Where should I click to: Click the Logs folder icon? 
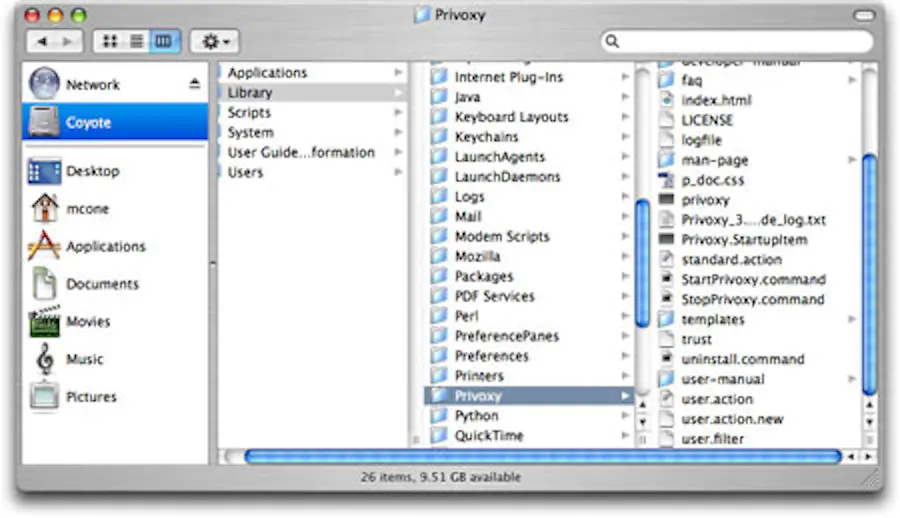[x=439, y=196]
